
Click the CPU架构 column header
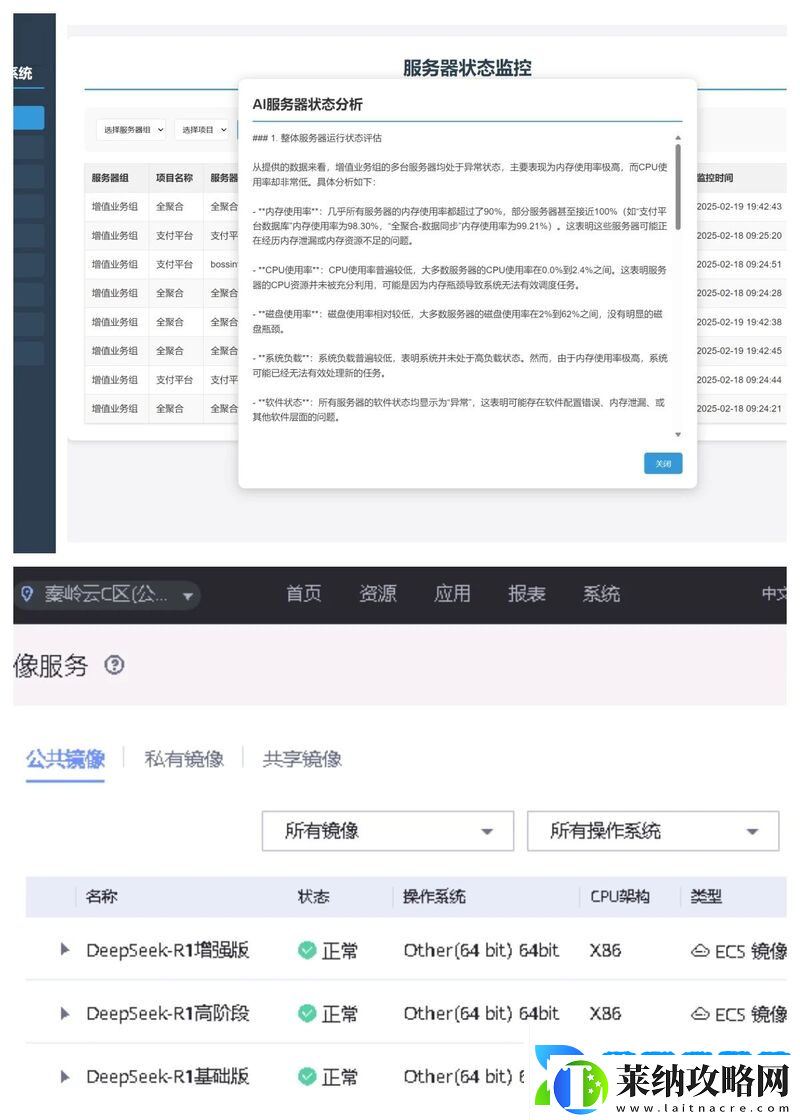[x=619, y=896]
